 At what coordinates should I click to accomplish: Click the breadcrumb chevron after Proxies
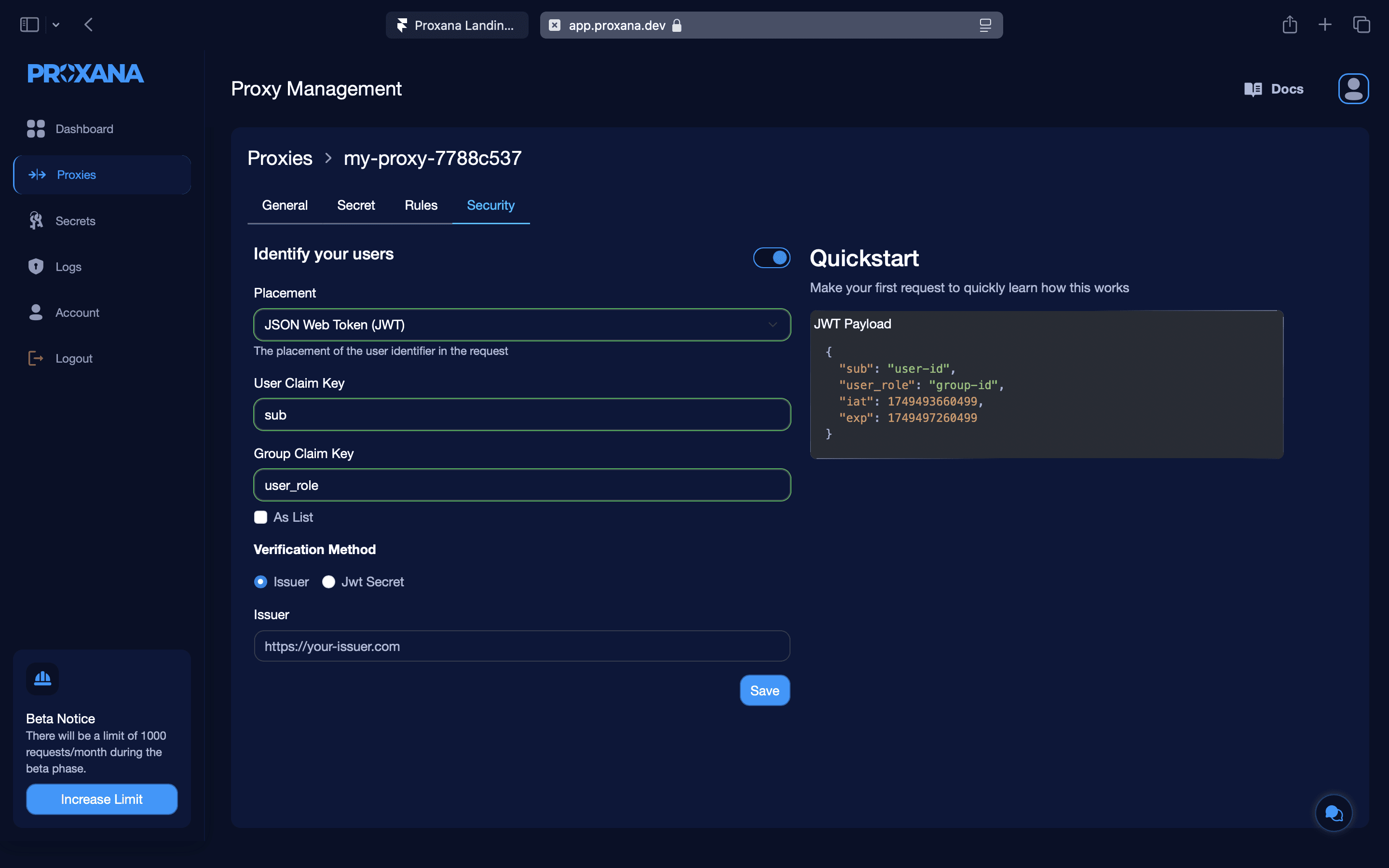pos(328,158)
